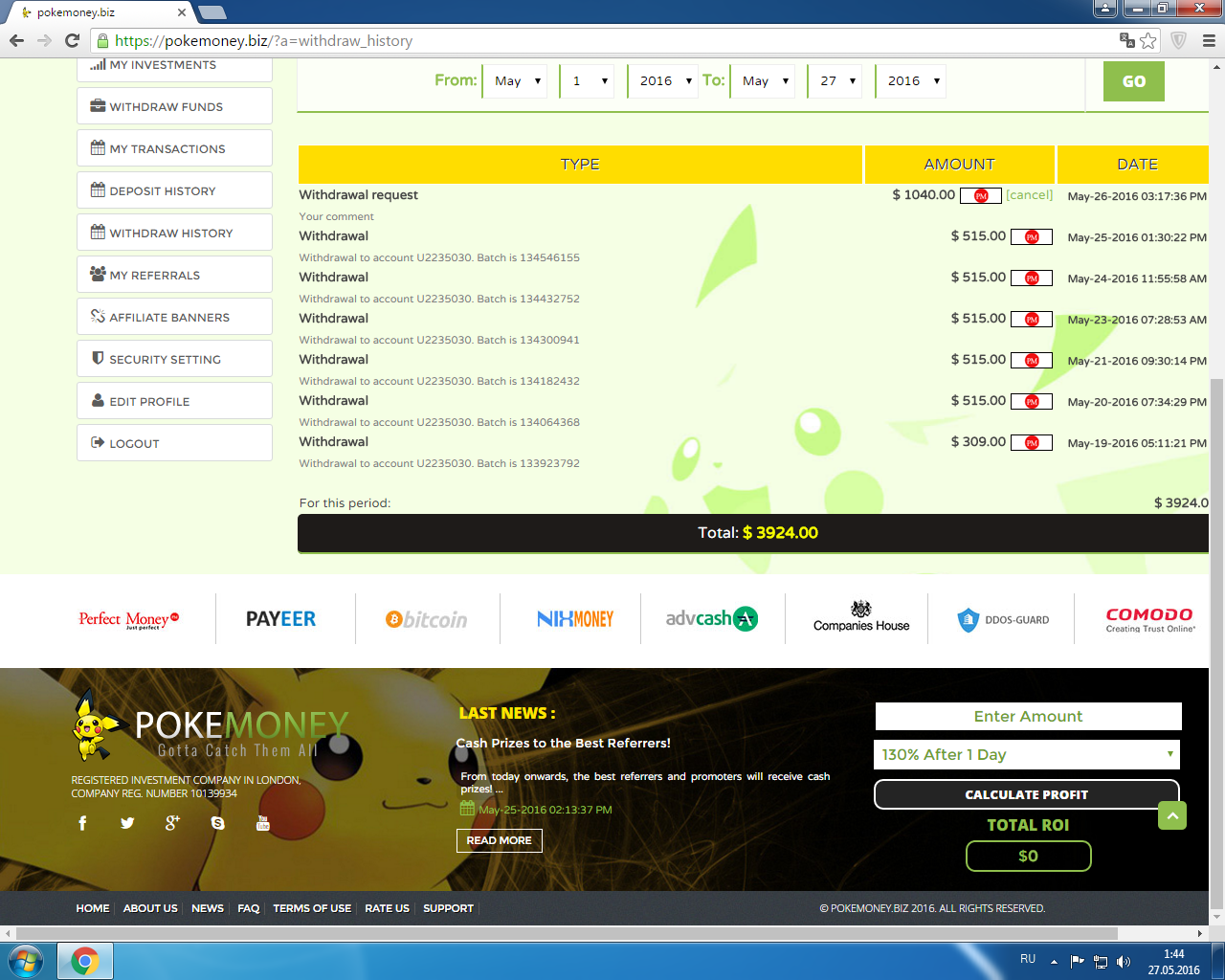
Task: Click the CALCULATE PROFIT button
Action: click(x=1027, y=794)
